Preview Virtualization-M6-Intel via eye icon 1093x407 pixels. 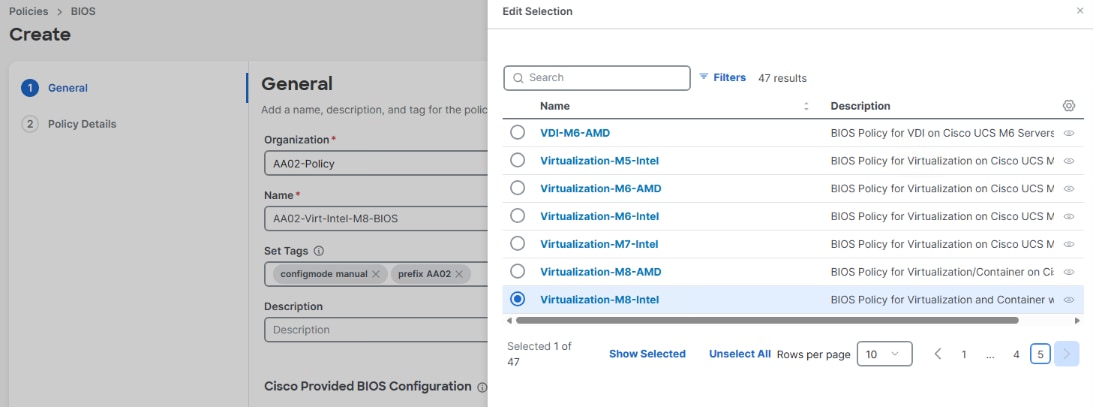click(1069, 217)
